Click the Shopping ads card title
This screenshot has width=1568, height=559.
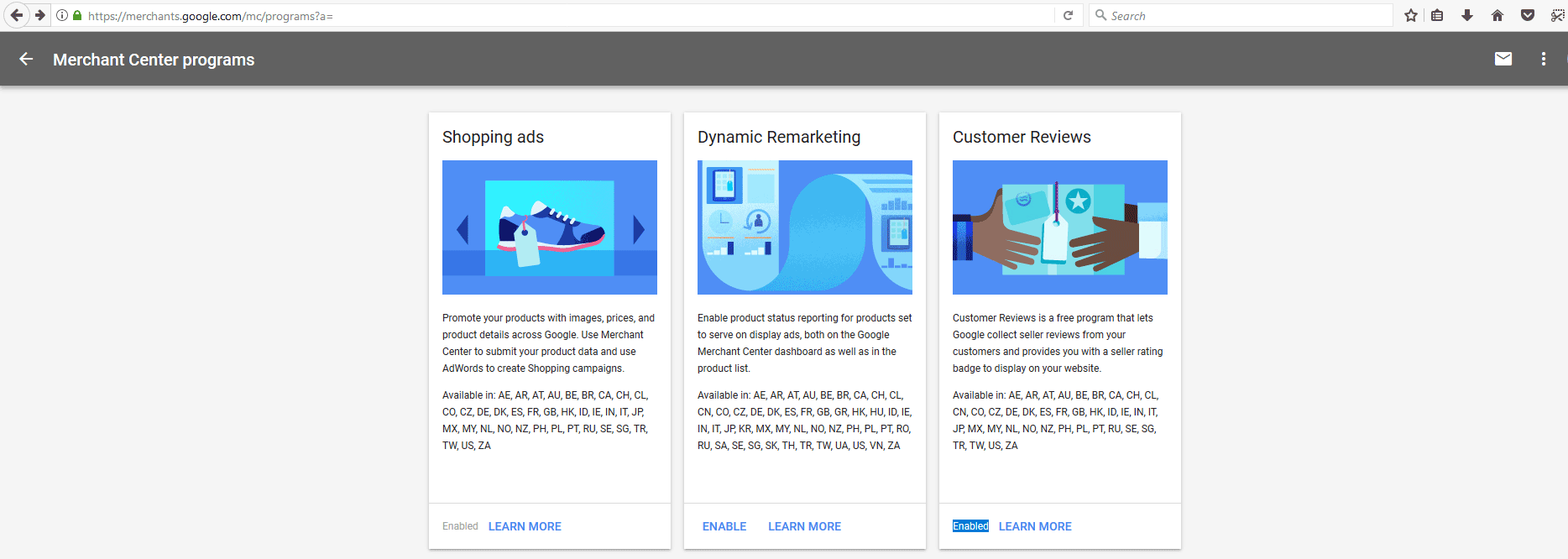tap(493, 137)
